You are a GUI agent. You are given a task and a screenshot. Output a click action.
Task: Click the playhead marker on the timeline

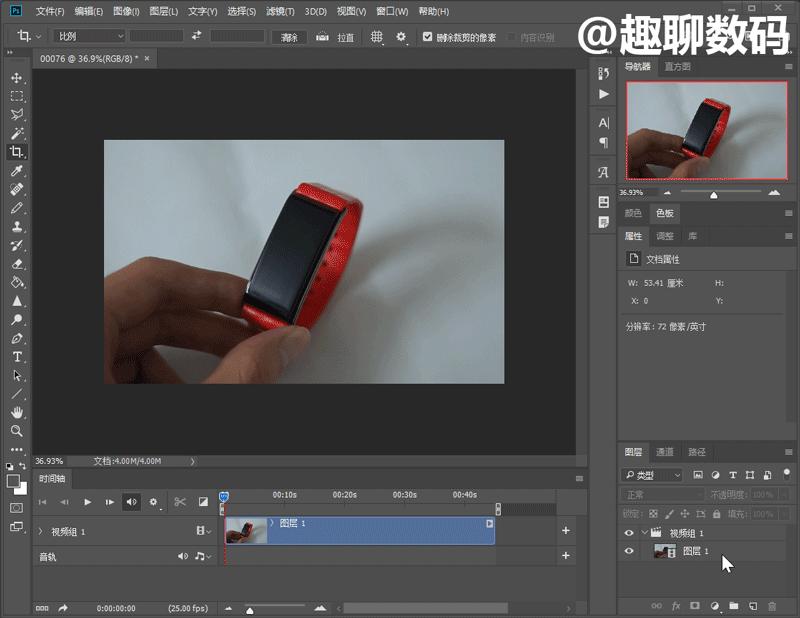[225, 495]
